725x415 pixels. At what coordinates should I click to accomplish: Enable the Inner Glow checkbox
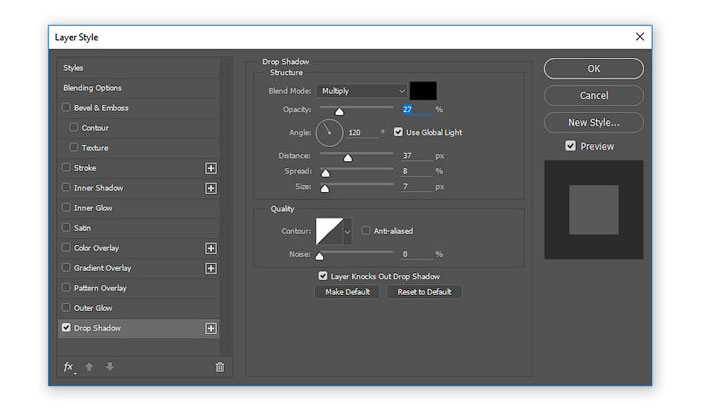[x=66, y=207]
